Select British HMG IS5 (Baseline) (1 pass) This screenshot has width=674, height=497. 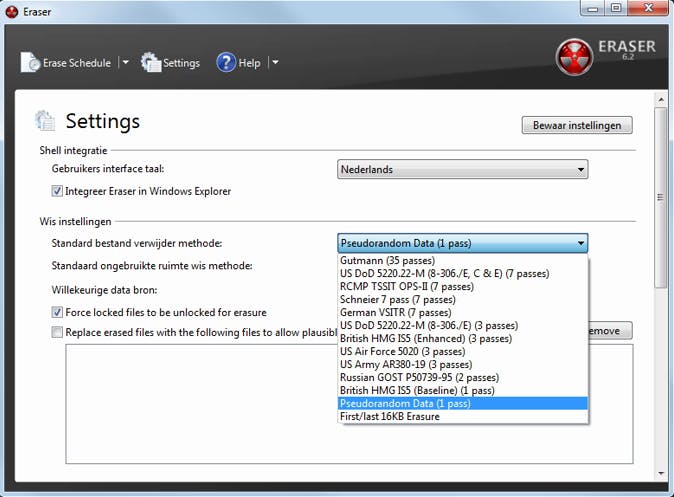coord(463,390)
